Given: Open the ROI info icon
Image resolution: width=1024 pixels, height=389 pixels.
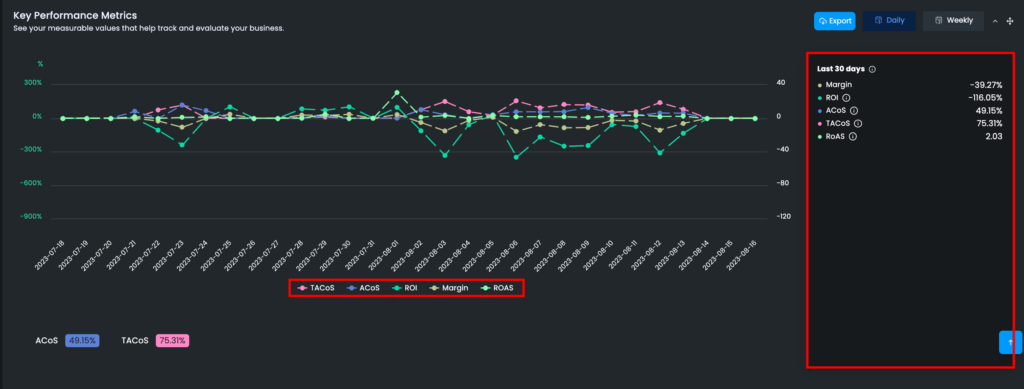Looking at the screenshot, I should tap(846, 97).
